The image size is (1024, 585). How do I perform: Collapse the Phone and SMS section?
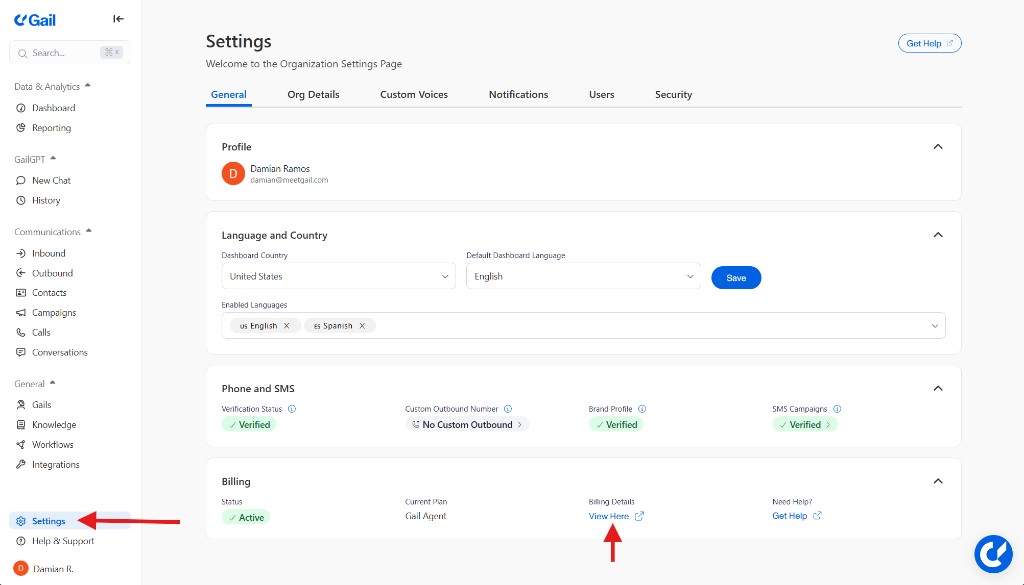[x=938, y=388]
